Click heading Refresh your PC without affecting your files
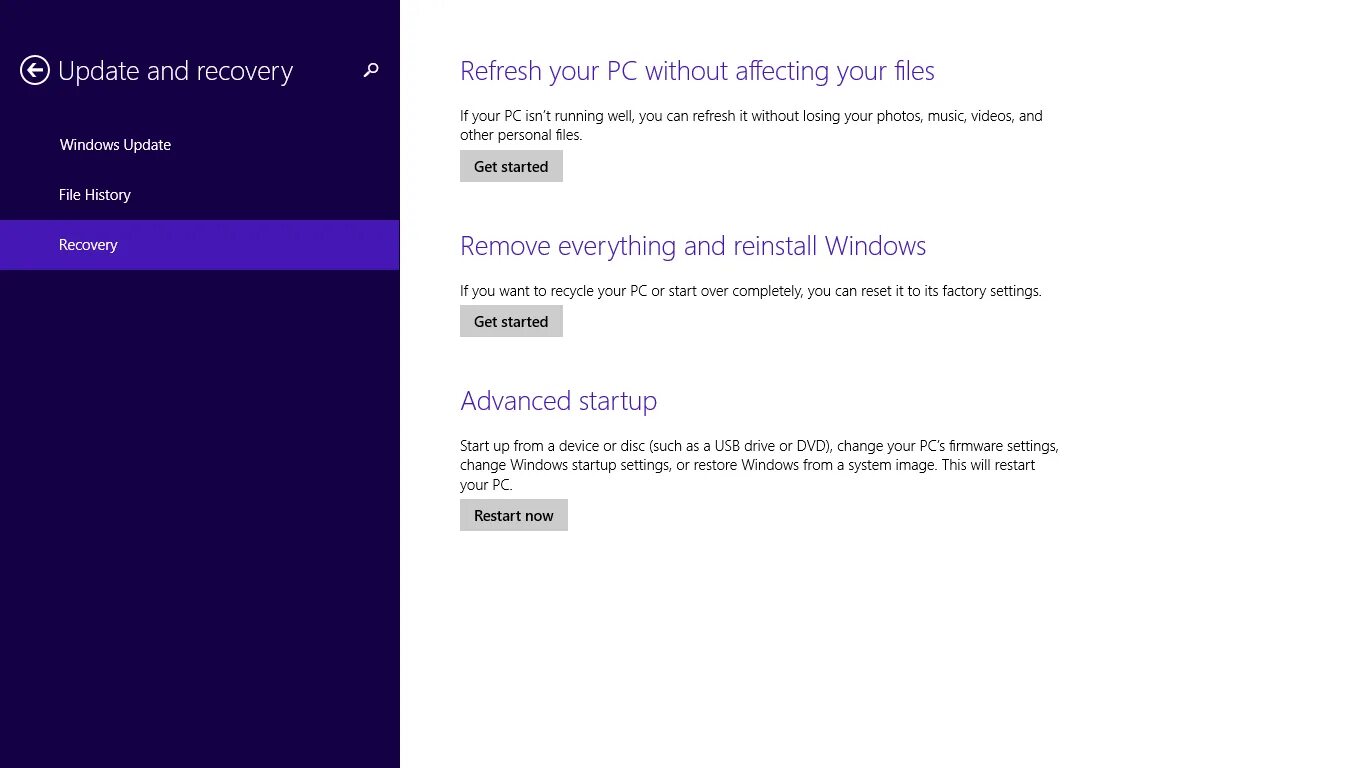This screenshot has width=1366, height=768. (x=697, y=71)
